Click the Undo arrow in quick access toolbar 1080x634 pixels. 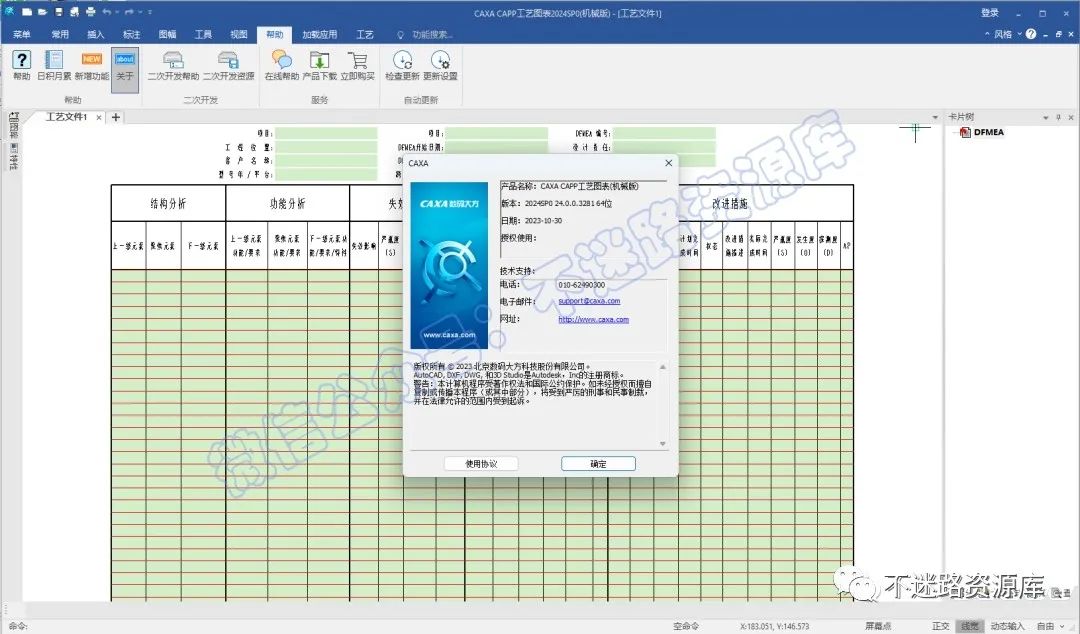(x=107, y=12)
